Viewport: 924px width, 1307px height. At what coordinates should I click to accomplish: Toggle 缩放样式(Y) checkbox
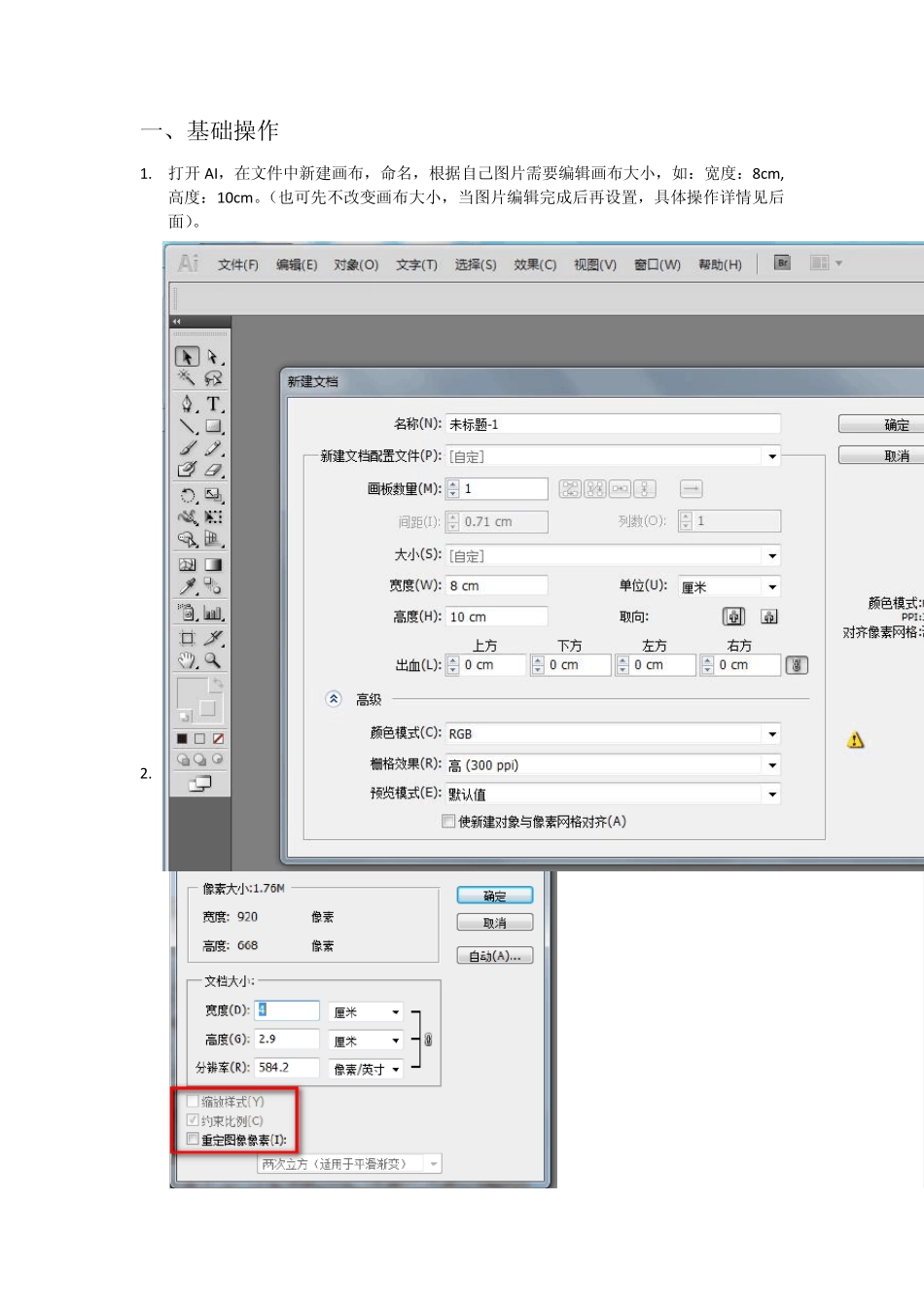coord(193,1102)
